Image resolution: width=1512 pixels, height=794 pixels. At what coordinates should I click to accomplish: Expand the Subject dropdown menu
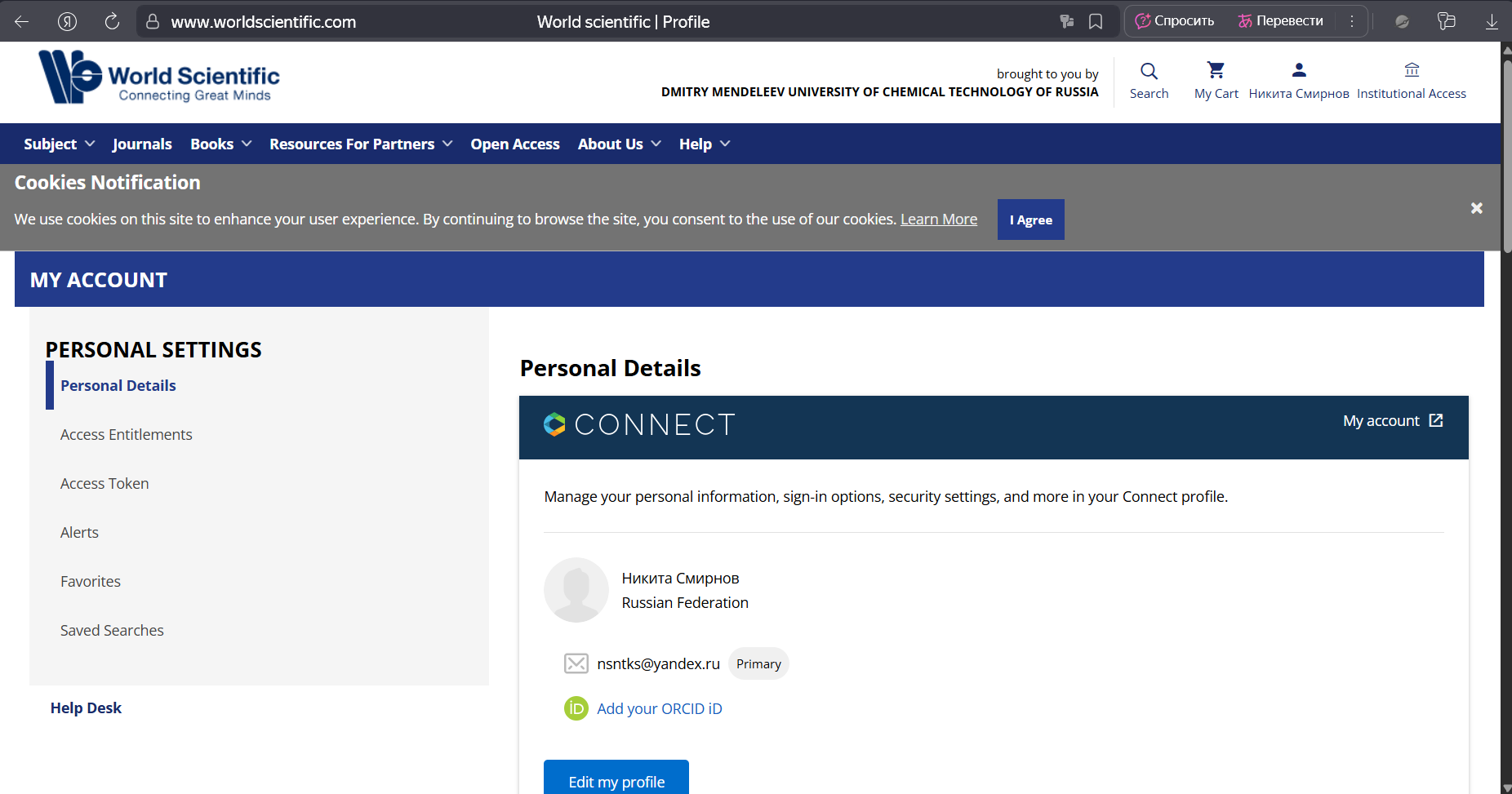tap(59, 144)
